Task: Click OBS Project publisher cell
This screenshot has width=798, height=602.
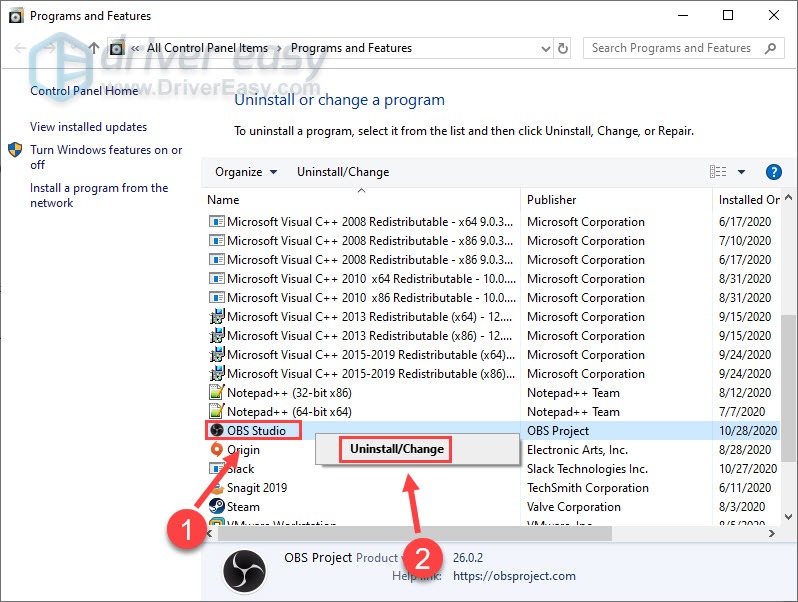Action: (558, 431)
